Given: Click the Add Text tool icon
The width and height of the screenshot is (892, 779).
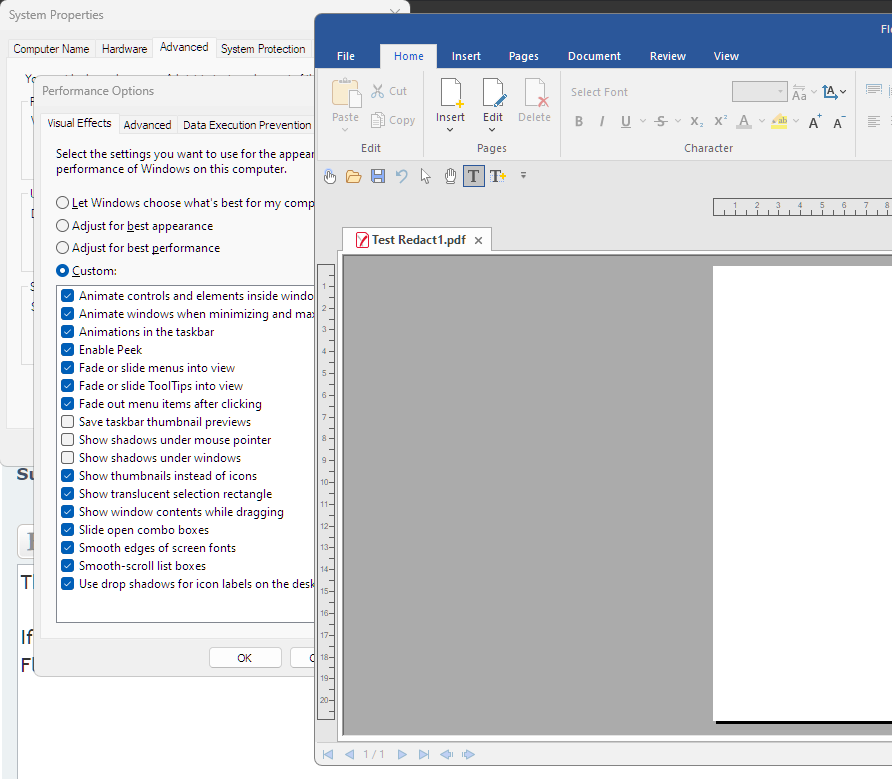Looking at the screenshot, I should [498, 176].
